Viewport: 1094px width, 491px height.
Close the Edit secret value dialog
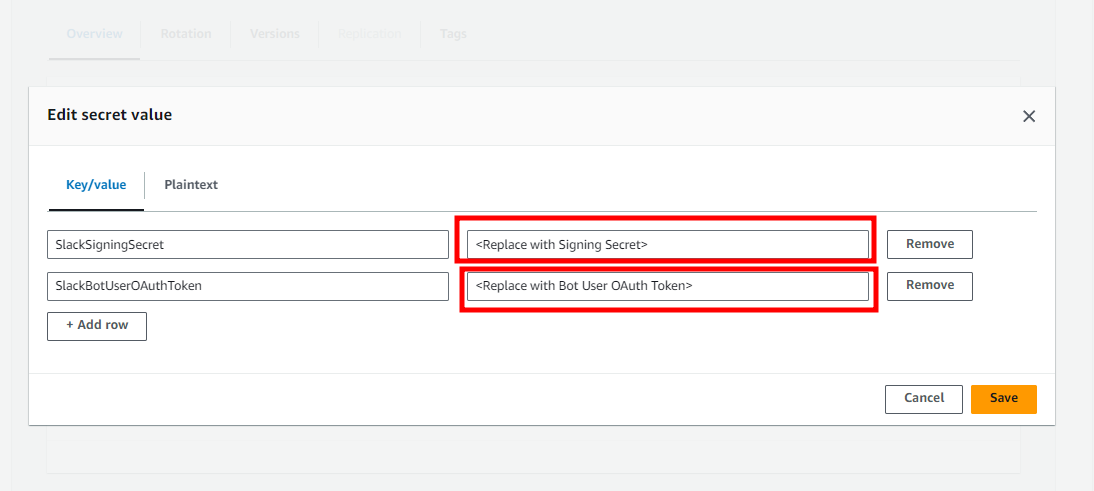(1028, 116)
